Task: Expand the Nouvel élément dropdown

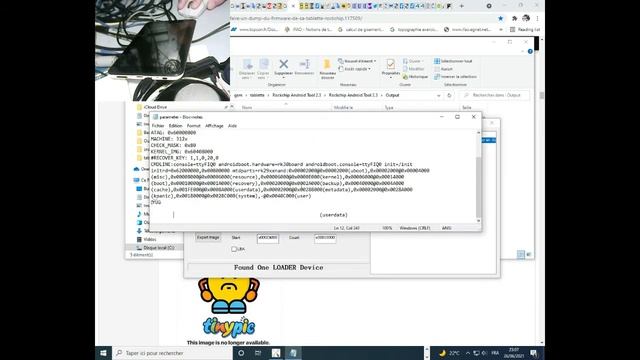Action: click(x=375, y=61)
